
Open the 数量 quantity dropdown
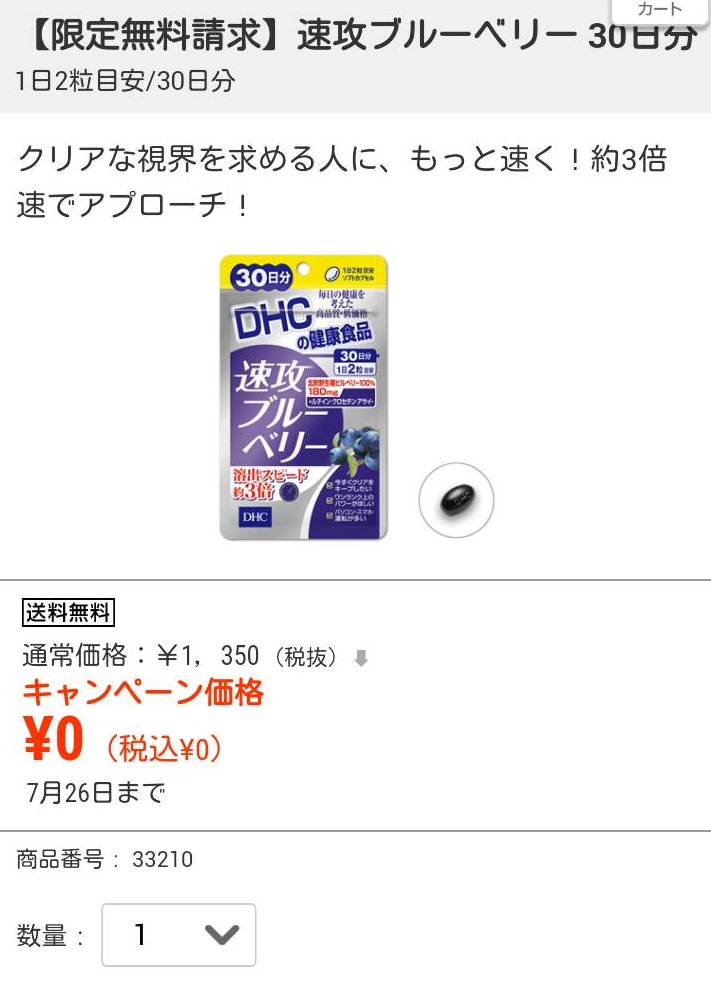click(179, 935)
